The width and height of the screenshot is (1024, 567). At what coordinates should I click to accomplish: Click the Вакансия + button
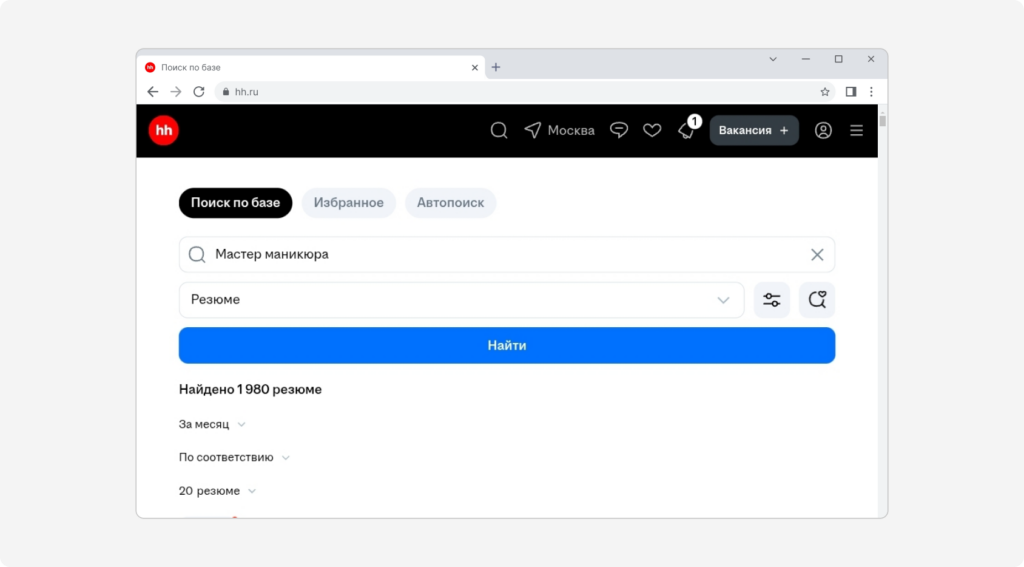[754, 131]
